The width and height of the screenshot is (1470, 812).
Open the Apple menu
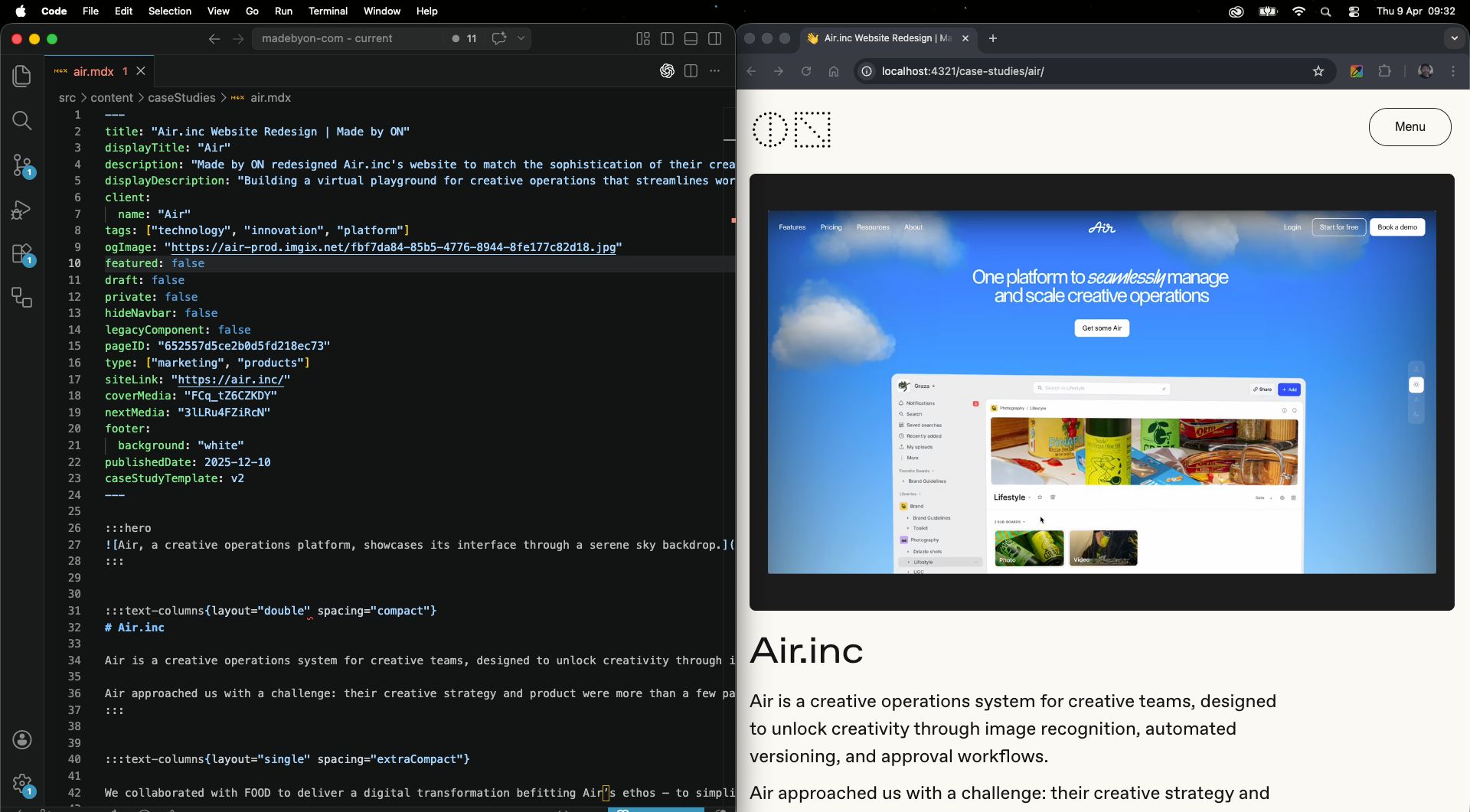coord(21,11)
